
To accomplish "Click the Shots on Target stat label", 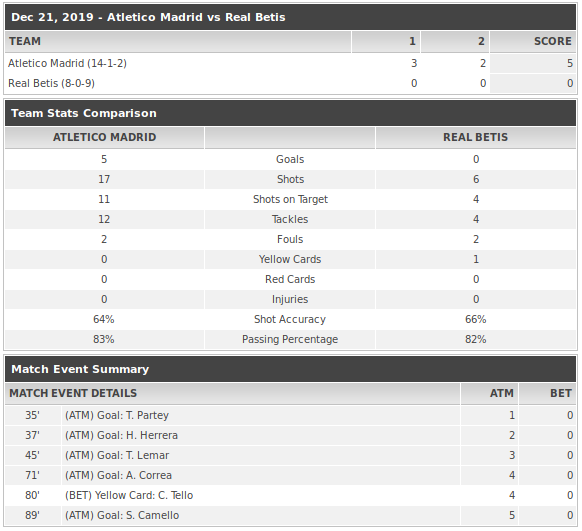I will click(290, 200).
